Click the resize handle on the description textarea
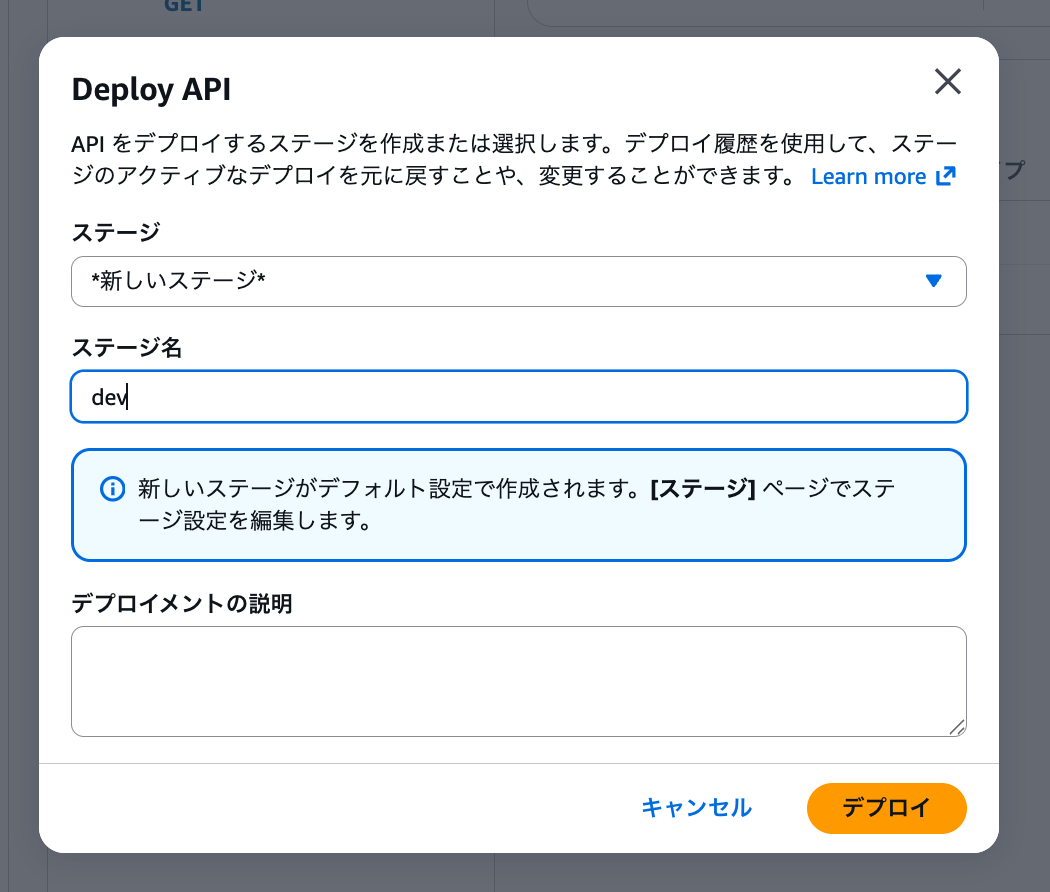1050x892 pixels. 959,728
